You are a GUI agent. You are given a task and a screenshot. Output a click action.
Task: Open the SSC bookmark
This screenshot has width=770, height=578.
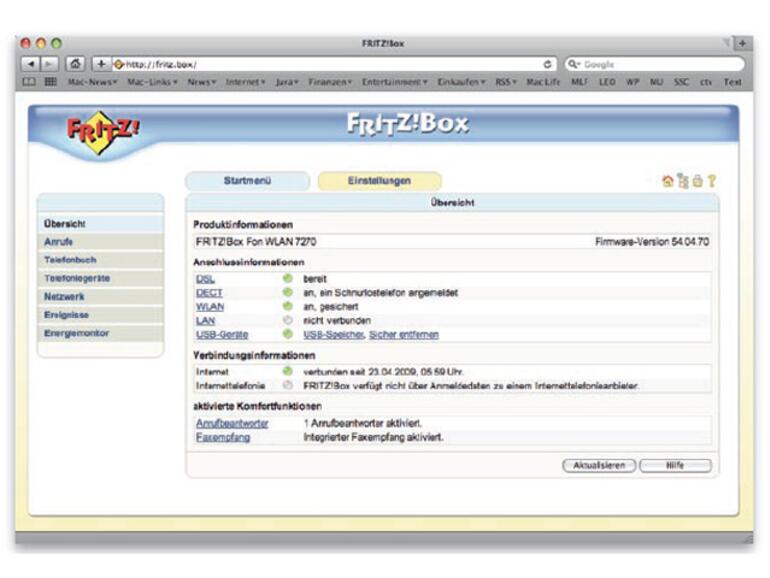pos(681,82)
